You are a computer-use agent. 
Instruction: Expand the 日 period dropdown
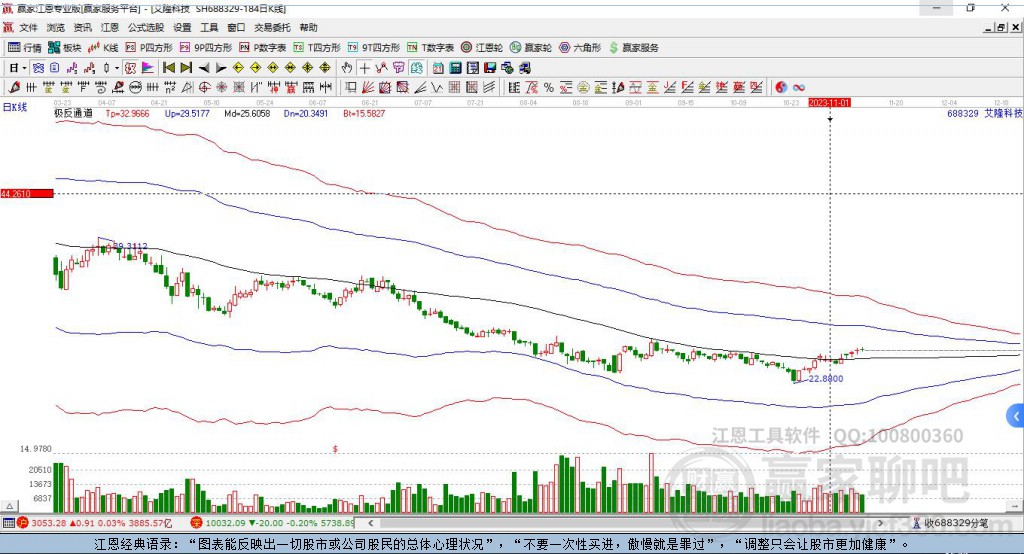click(x=24, y=68)
